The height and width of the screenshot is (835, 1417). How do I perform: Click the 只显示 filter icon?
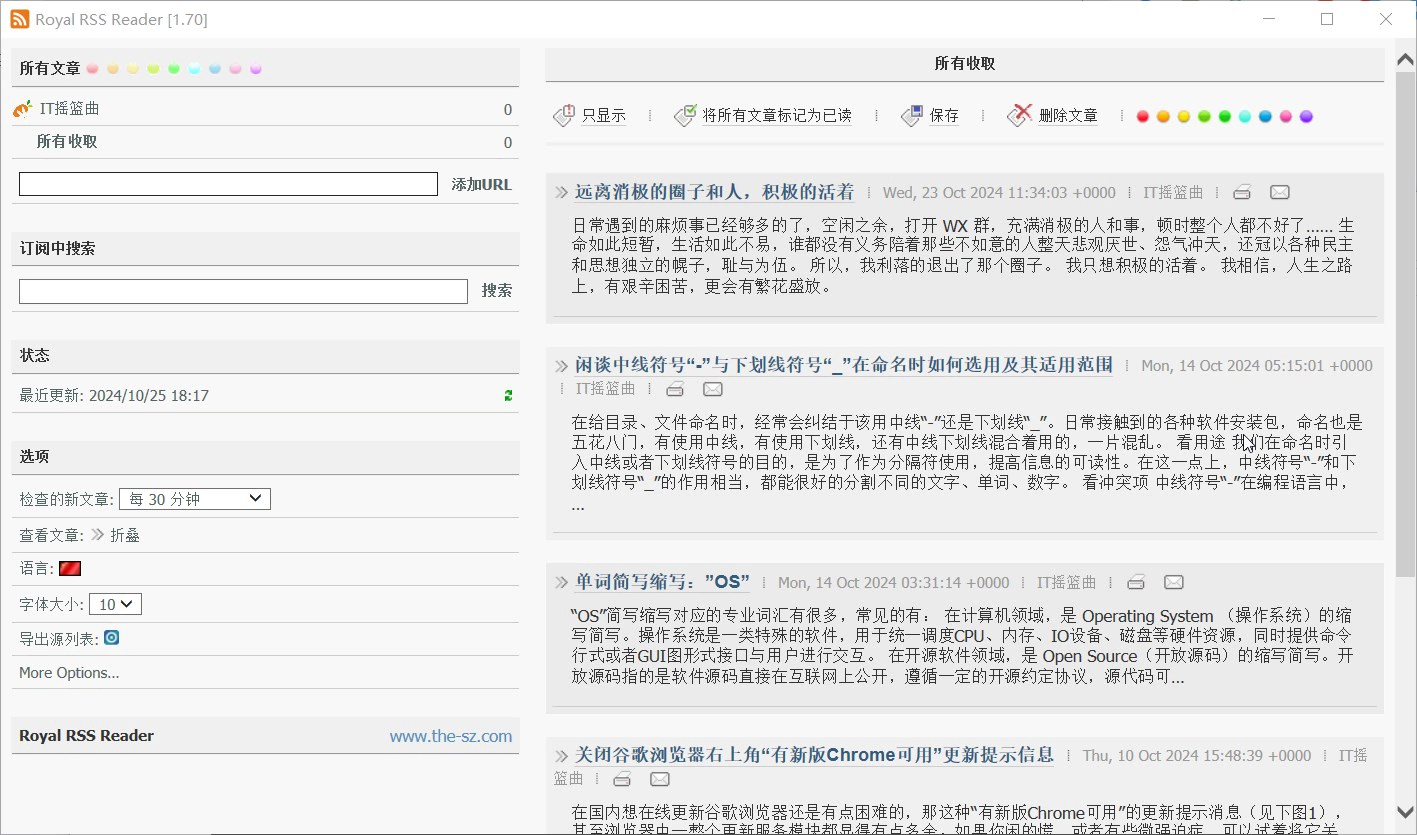563,115
